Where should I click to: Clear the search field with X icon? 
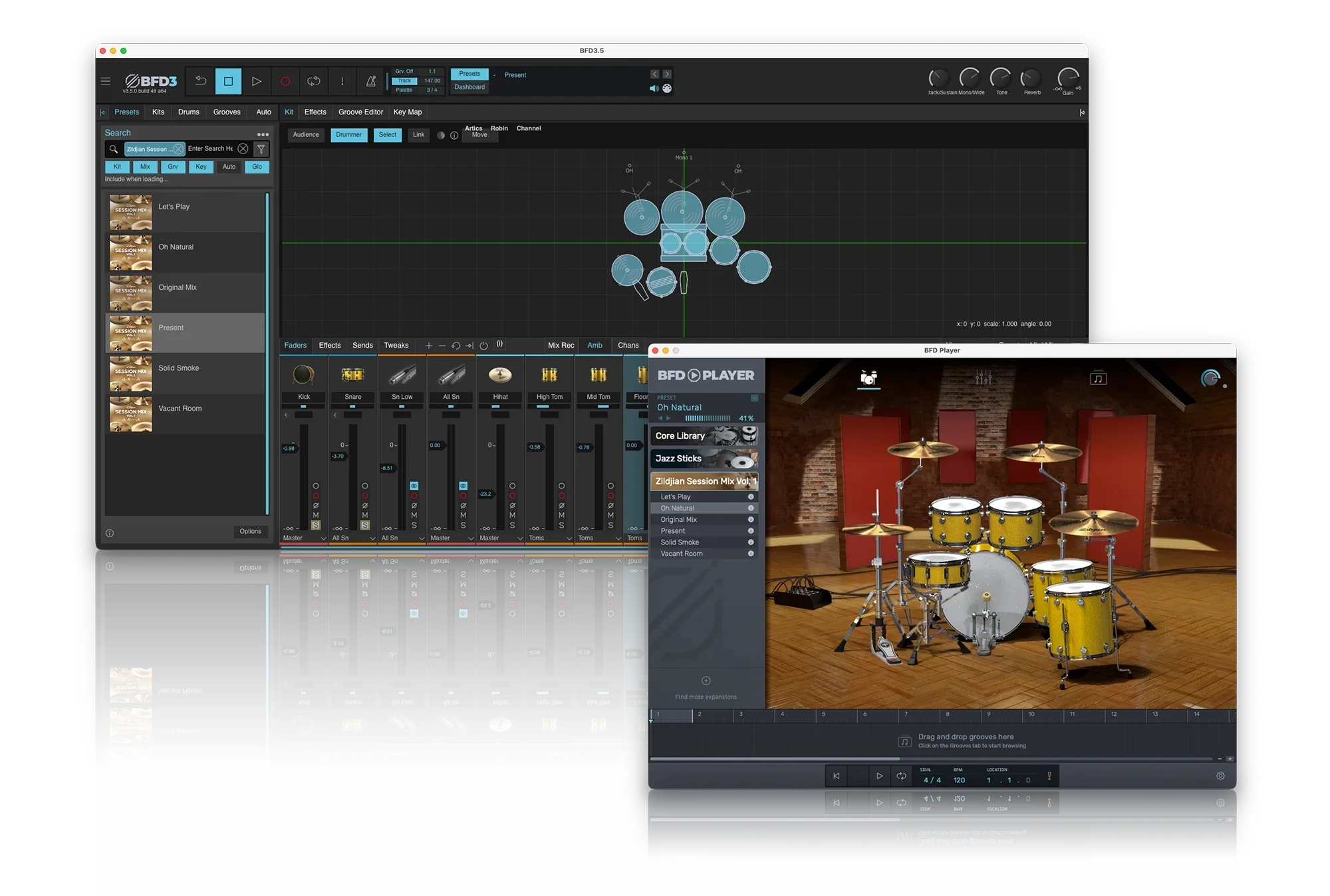point(243,149)
